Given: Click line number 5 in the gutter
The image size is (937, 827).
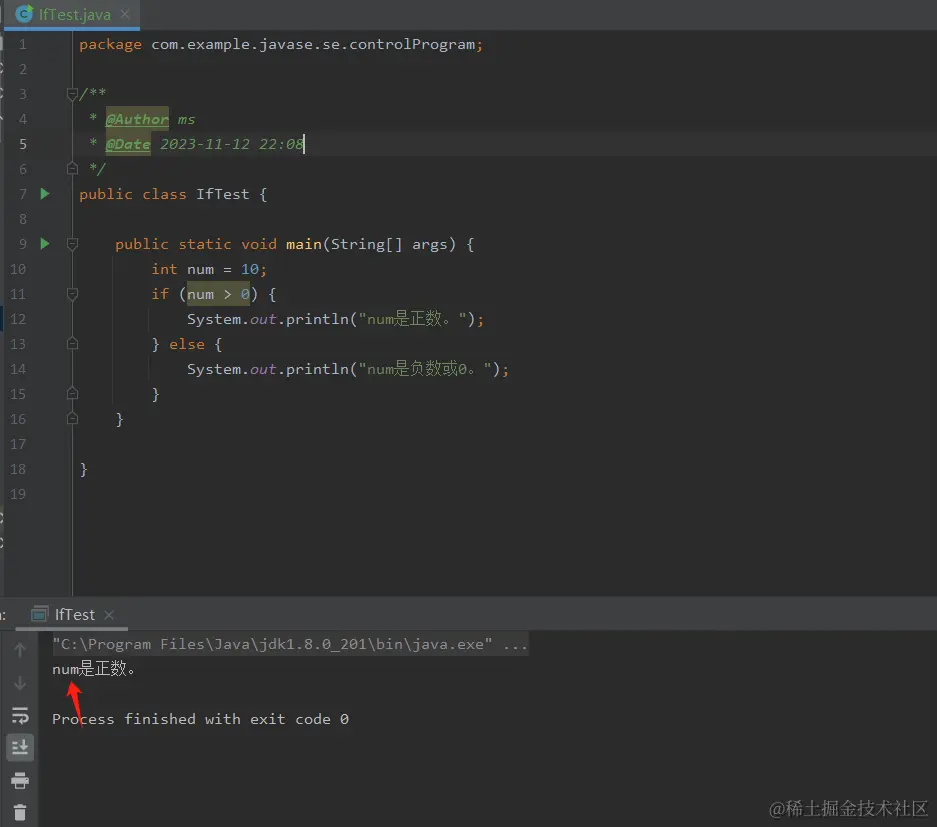Looking at the screenshot, I should (x=23, y=144).
